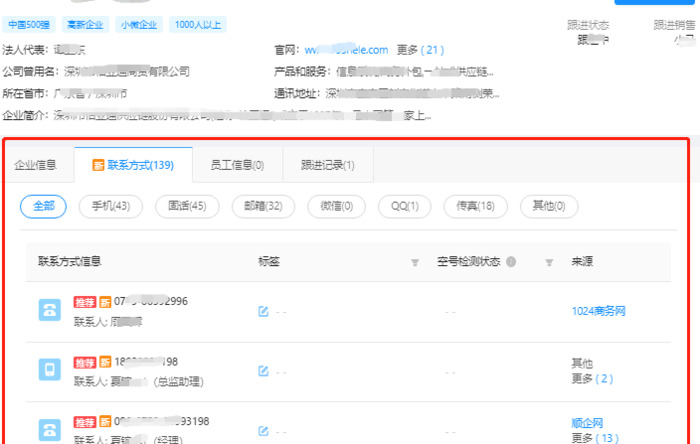700x444 pixels.
Task: Filter contacts by 其他(0)
Action: click(x=549, y=206)
